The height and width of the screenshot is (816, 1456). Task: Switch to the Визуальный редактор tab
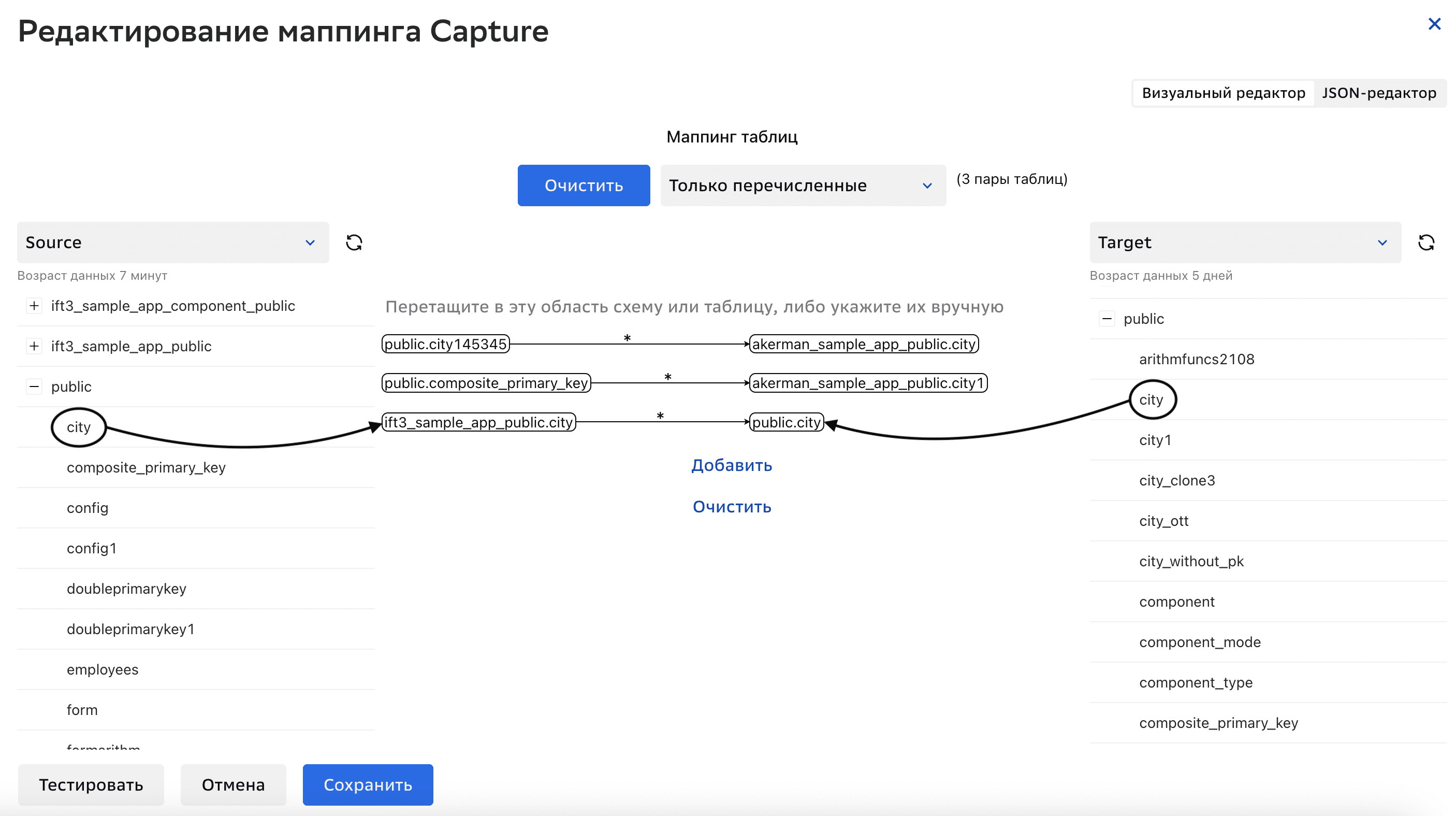[x=1223, y=93]
